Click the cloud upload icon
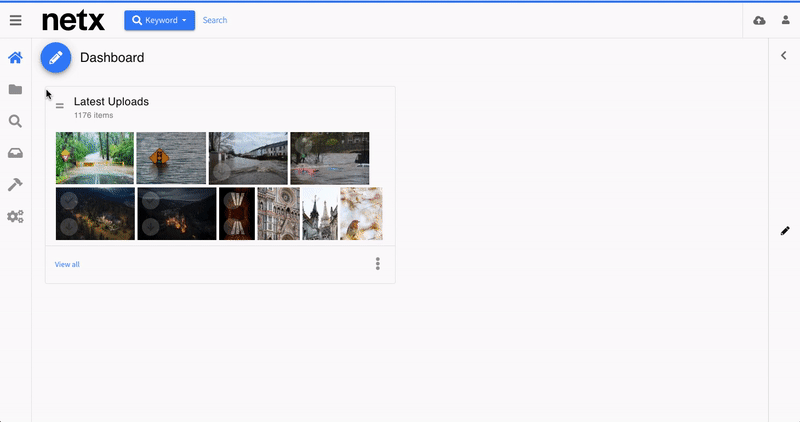This screenshot has width=800, height=422. point(759,20)
